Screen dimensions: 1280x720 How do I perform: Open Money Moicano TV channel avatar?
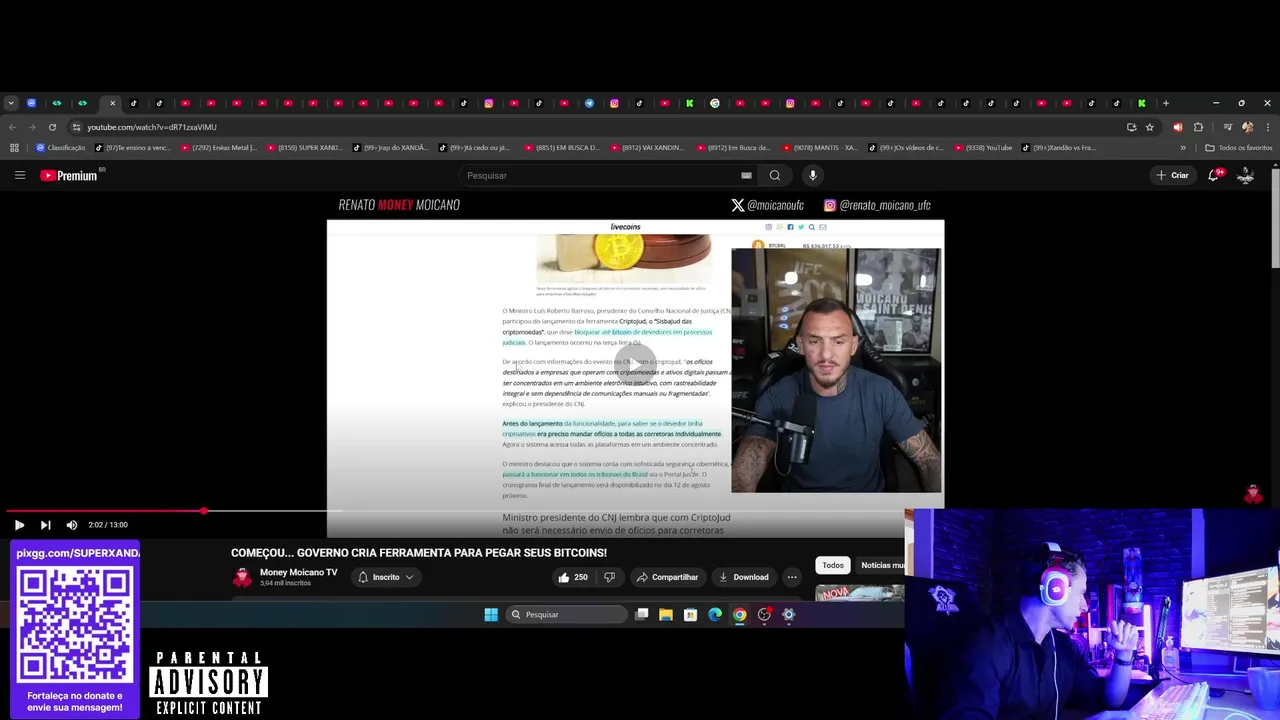click(242, 577)
